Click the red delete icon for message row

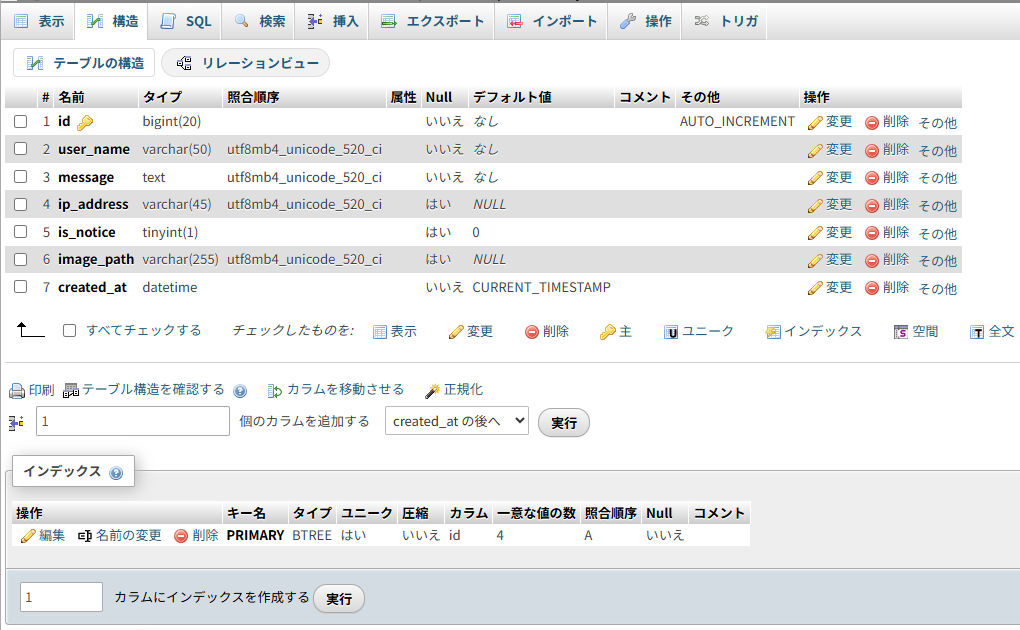(871, 178)
